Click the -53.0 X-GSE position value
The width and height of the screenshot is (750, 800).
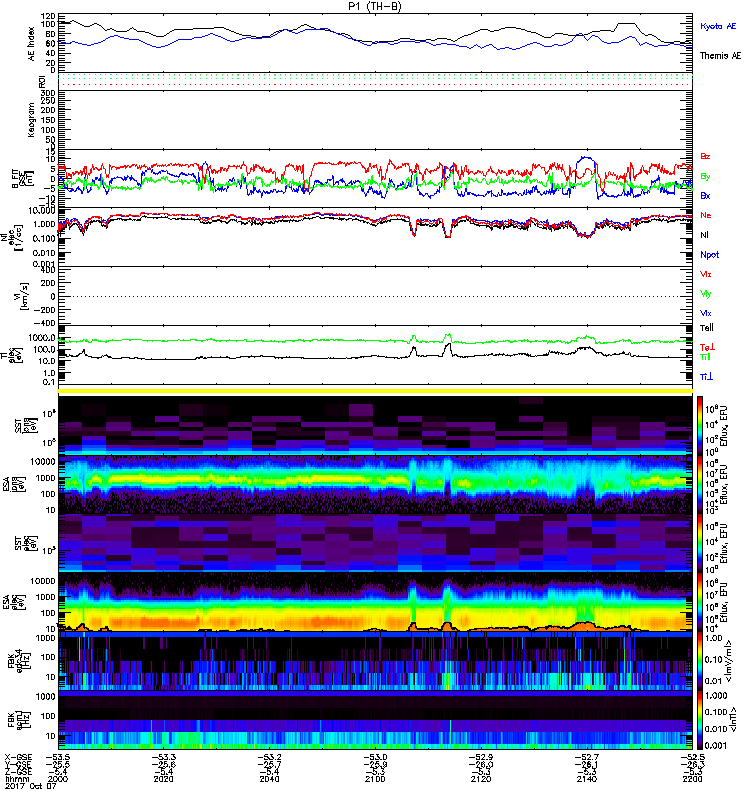pos(375,757)
